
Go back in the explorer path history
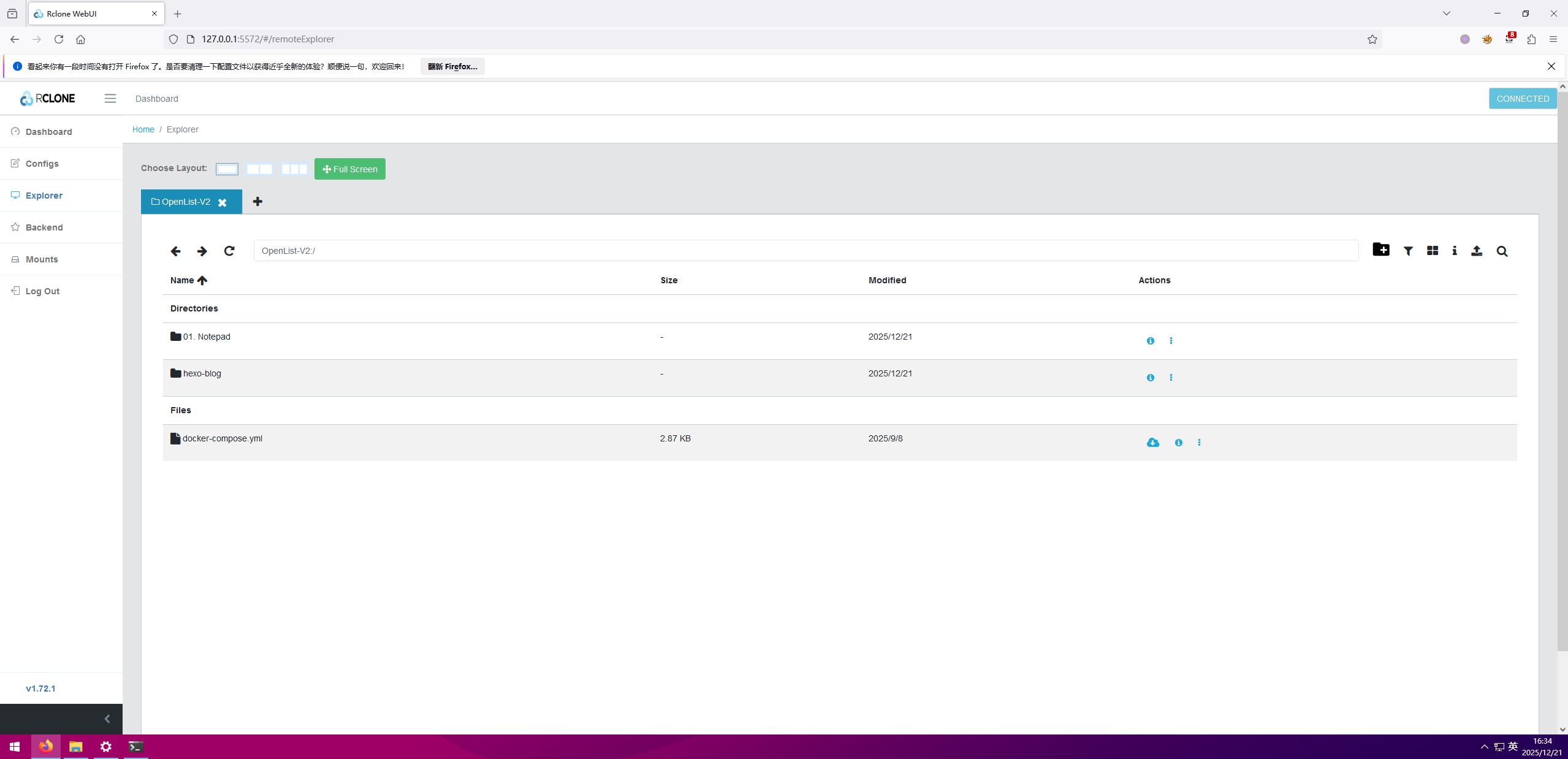[x=176, y=251]
